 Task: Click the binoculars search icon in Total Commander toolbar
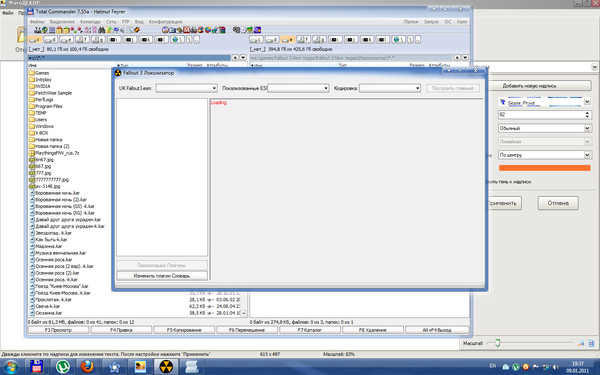101,30
